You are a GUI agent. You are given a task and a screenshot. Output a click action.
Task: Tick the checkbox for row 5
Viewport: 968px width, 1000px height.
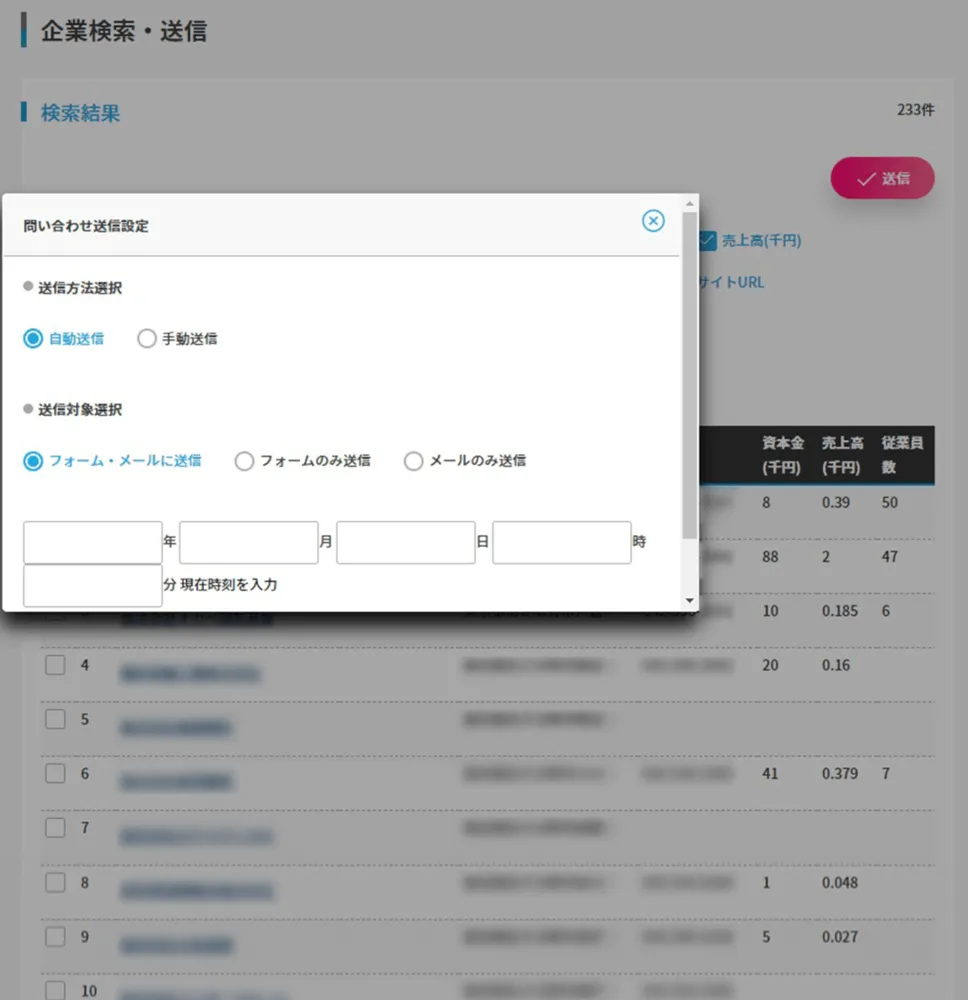coord(55,719)
